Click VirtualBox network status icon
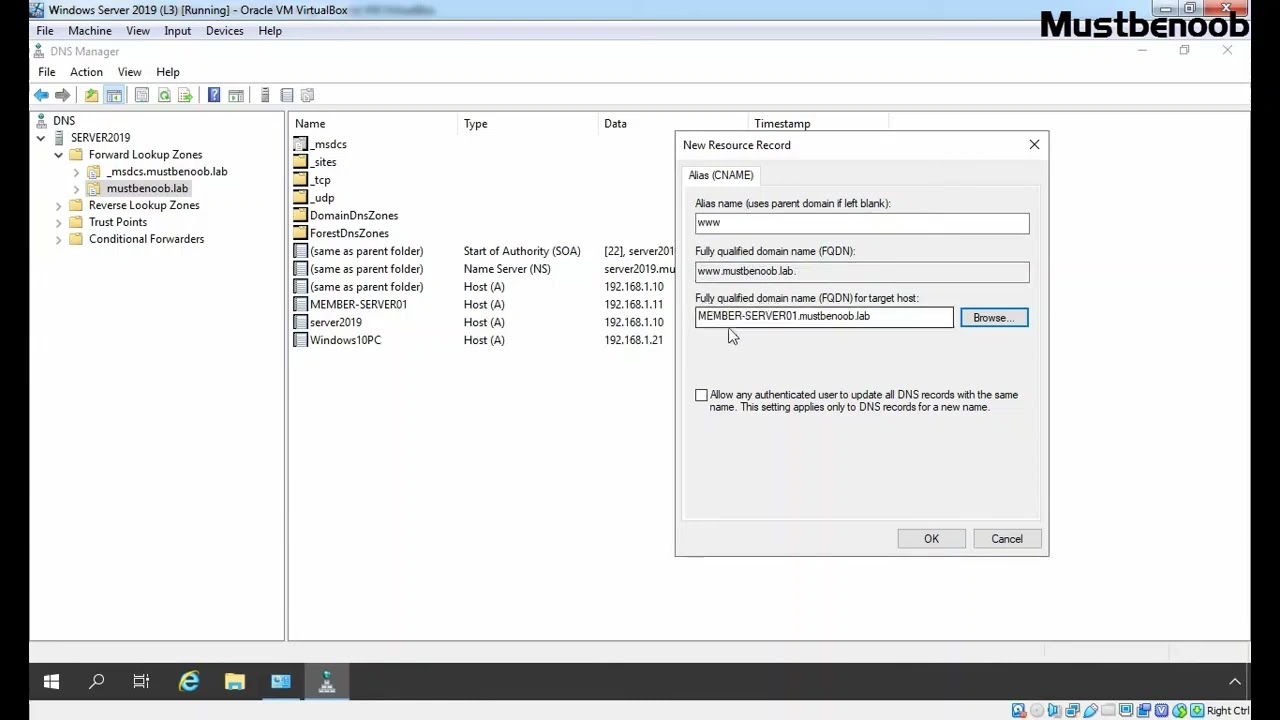This screenshot has width=1280, height=720. (1072, 711)
